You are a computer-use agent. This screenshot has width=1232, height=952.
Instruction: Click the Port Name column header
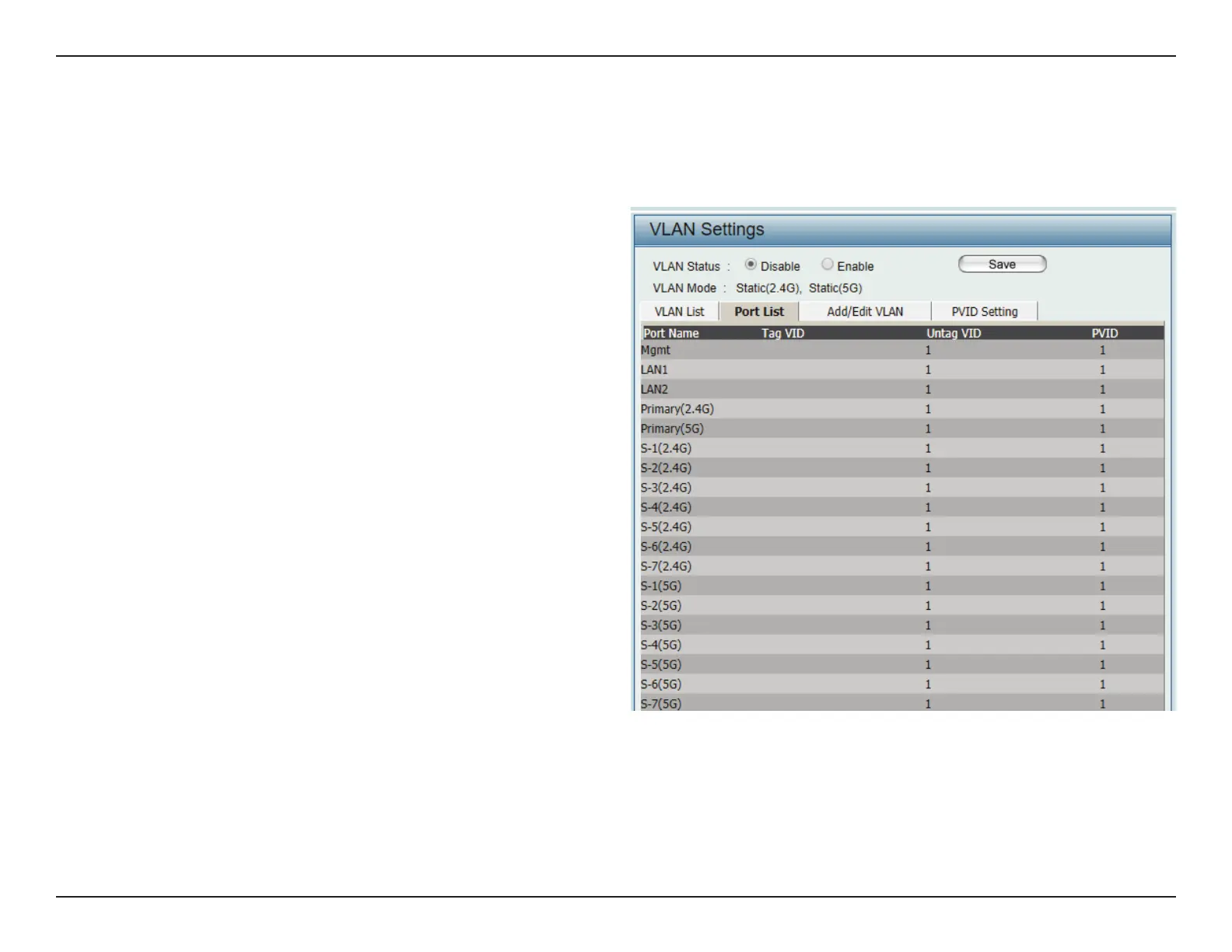point(670,333)
